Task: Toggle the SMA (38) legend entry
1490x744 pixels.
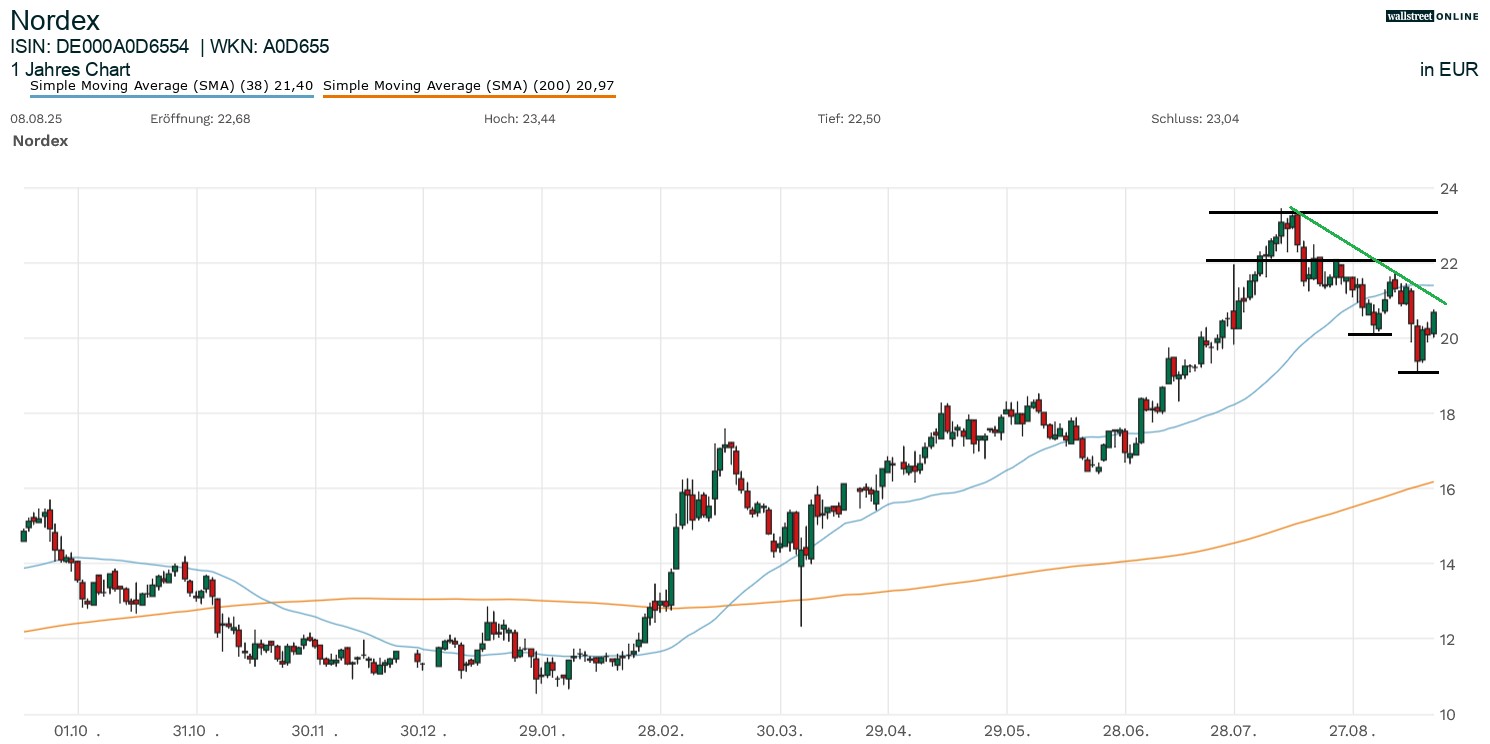Action: click(171, 86)
